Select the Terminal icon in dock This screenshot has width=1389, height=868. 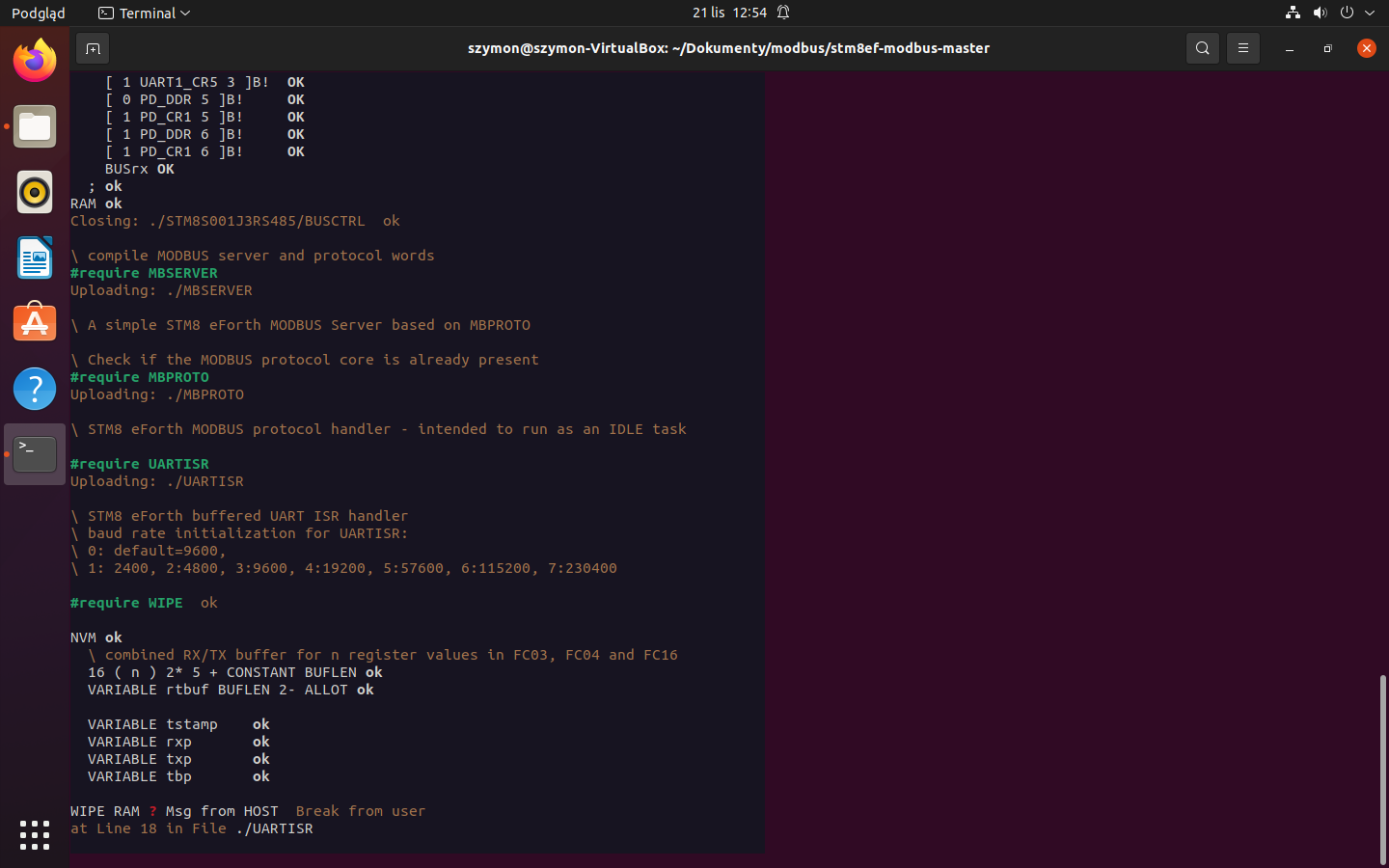coord(35,454)
